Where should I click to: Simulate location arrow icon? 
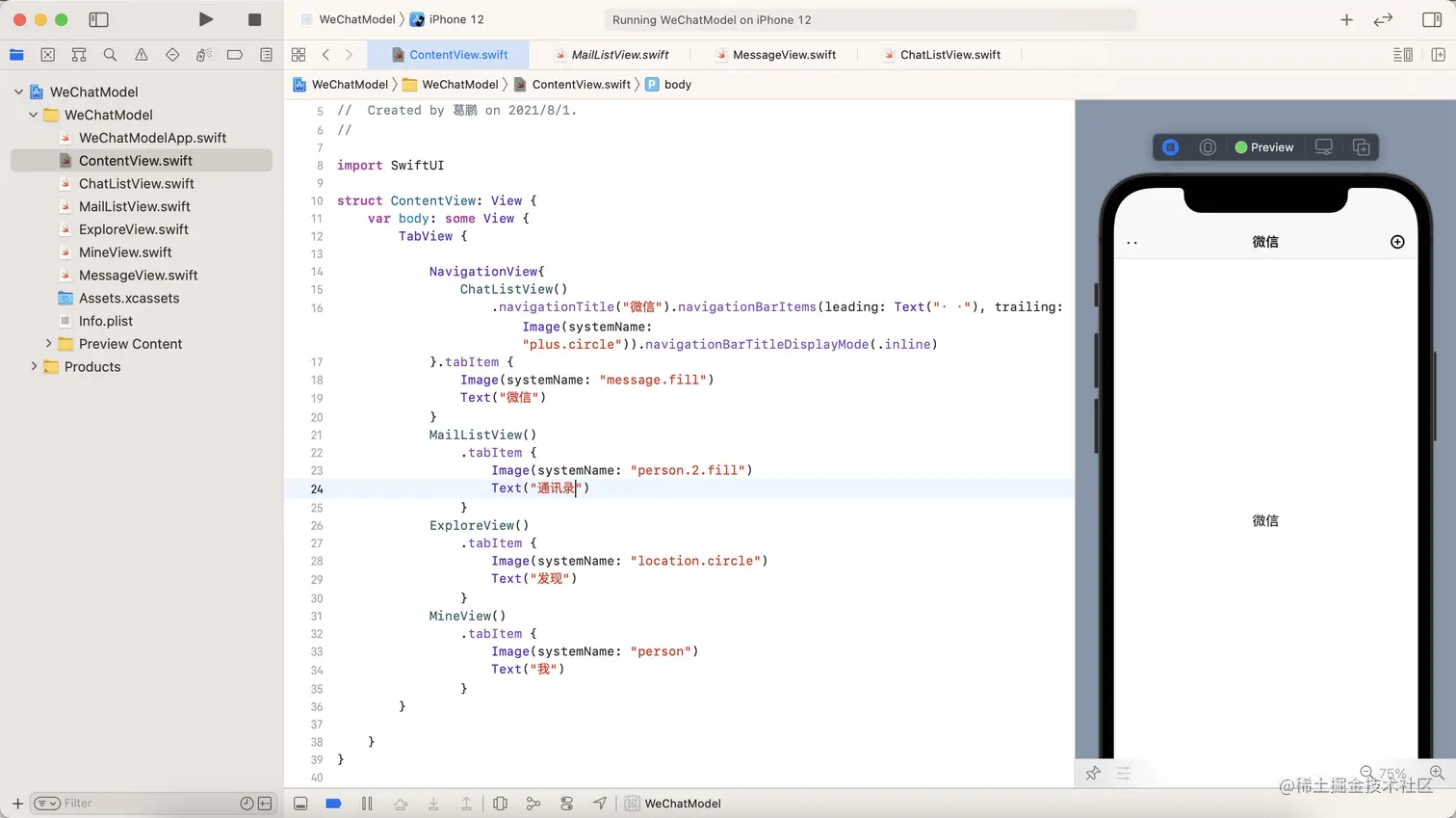pos(600,804)
